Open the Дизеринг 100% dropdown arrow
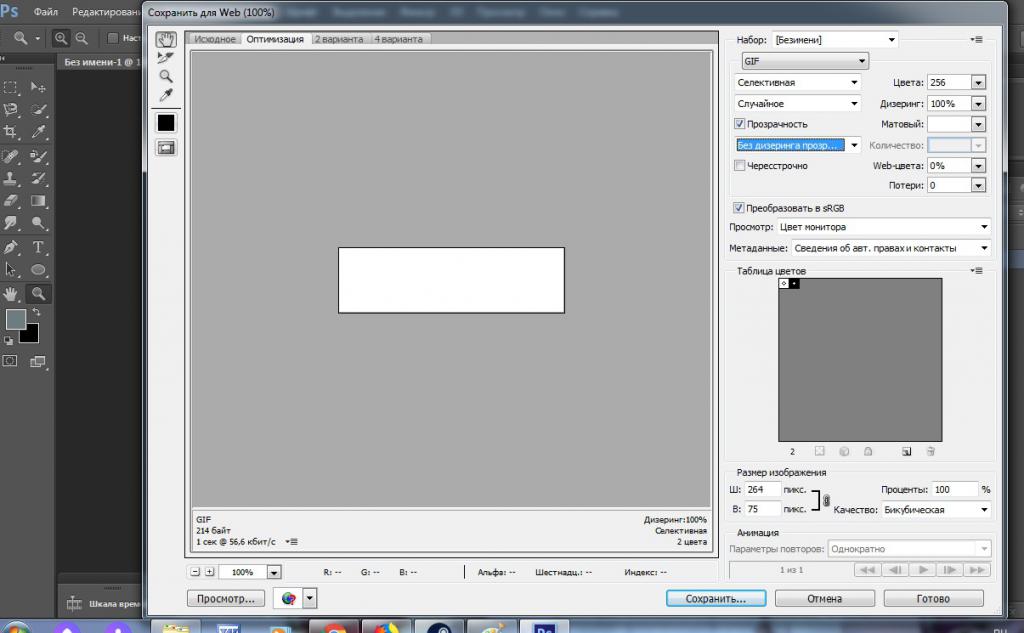Viewport: 1024px width, 633px height. pyautogui.click(x=978, y=103)
